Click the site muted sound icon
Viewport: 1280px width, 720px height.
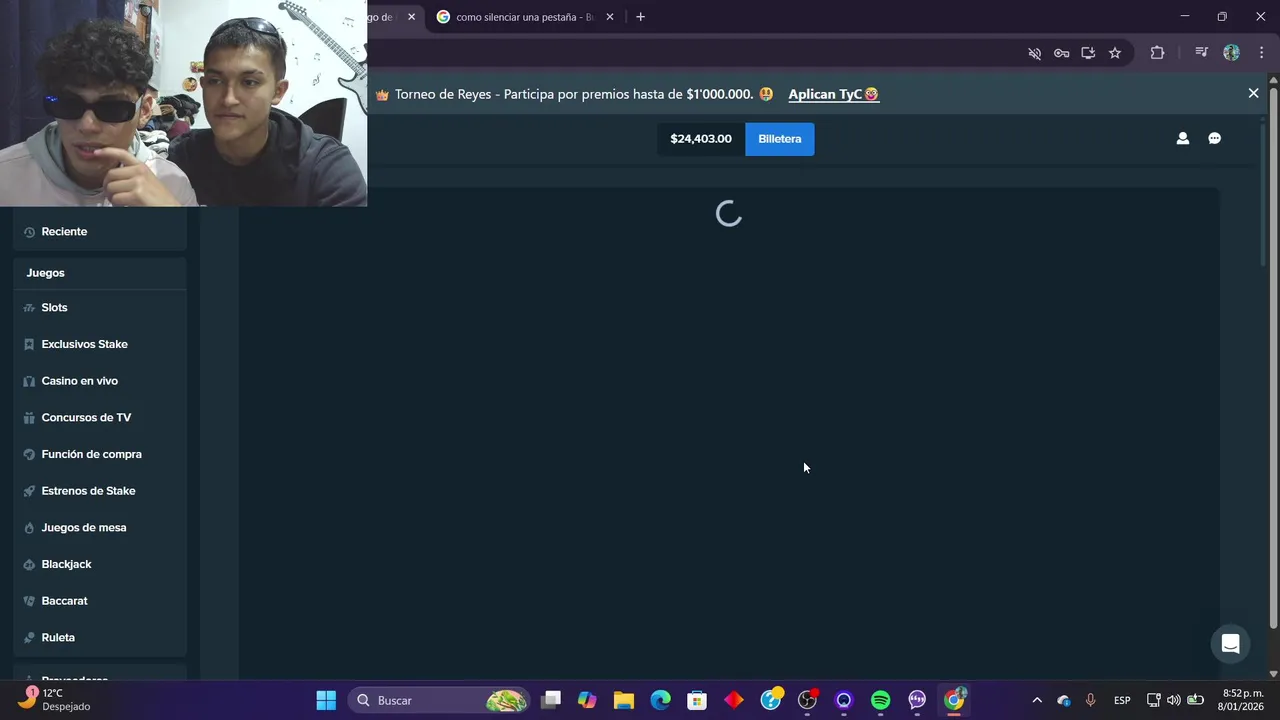pos(1035,53)
